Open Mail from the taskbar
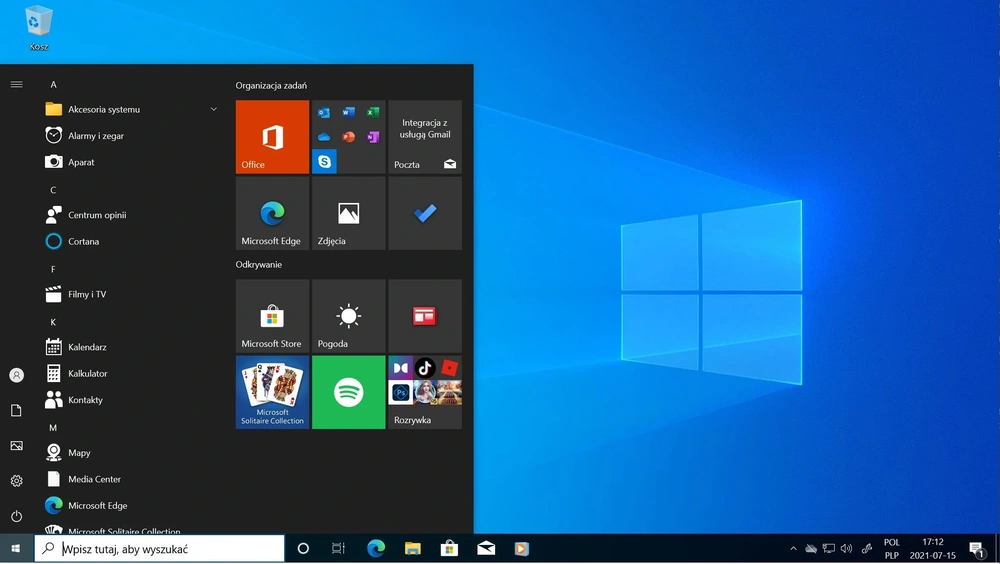This screenshot has width=1000, height=564. pos(486,549)
